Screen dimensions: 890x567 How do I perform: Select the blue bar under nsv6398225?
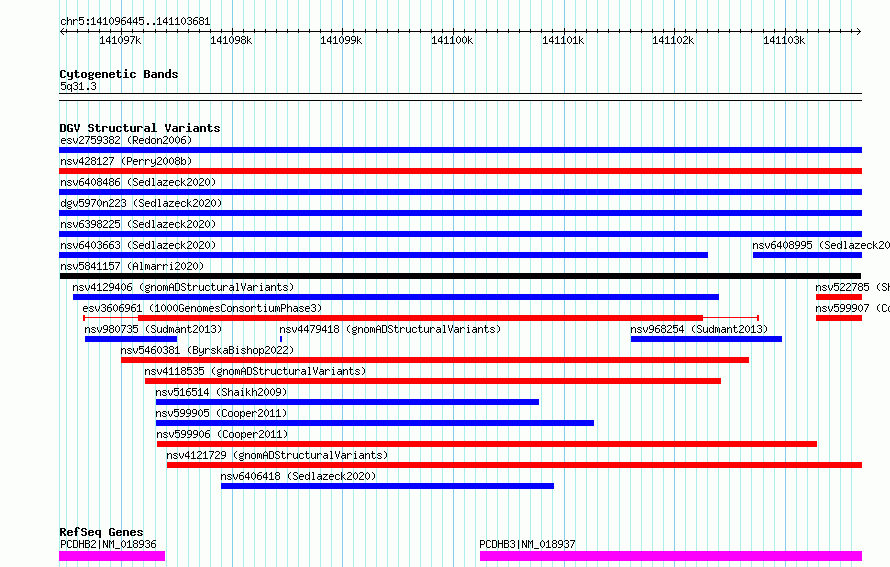(x=460, y=234)
